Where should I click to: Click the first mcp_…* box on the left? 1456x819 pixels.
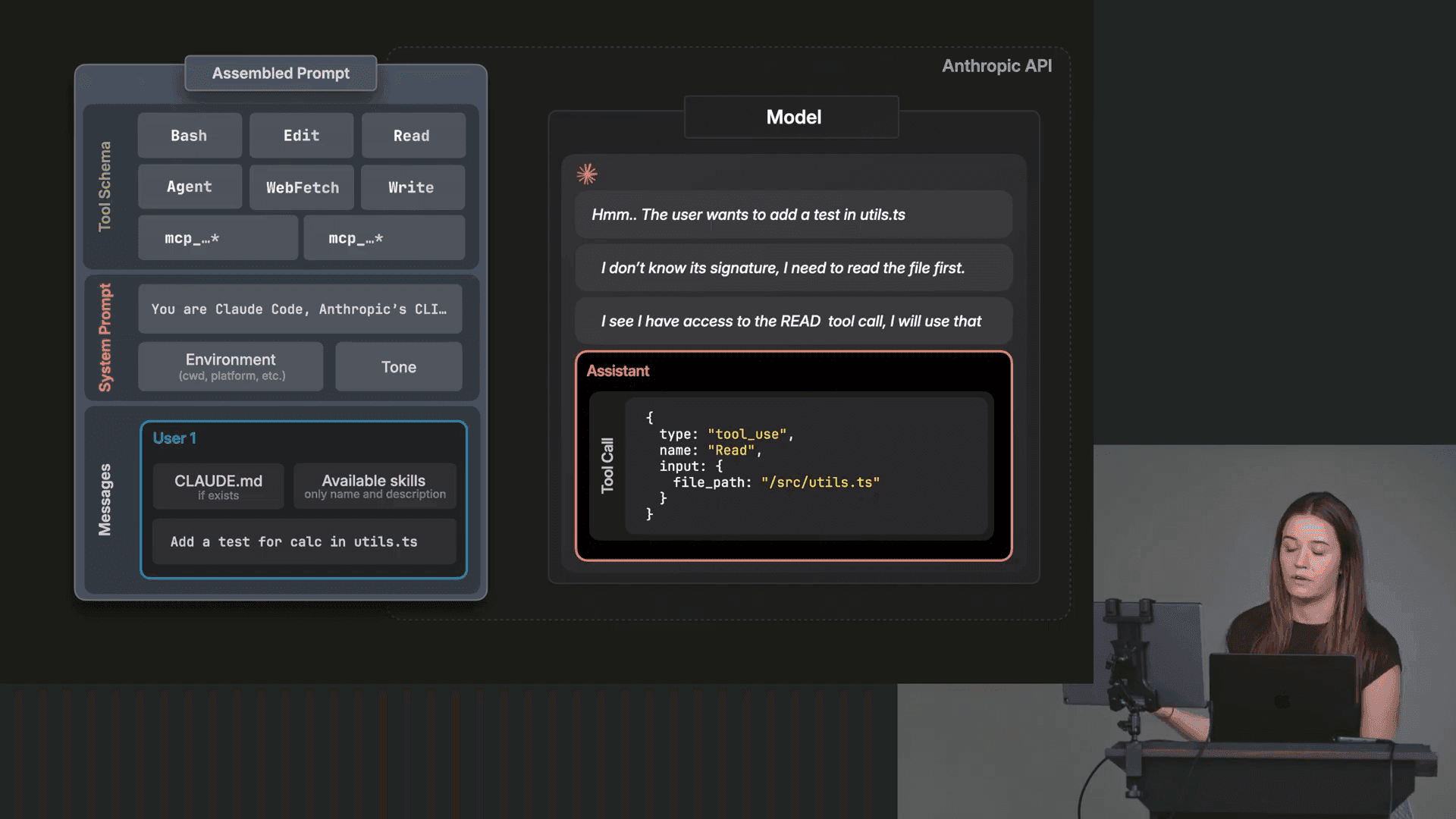pos(218,238)
